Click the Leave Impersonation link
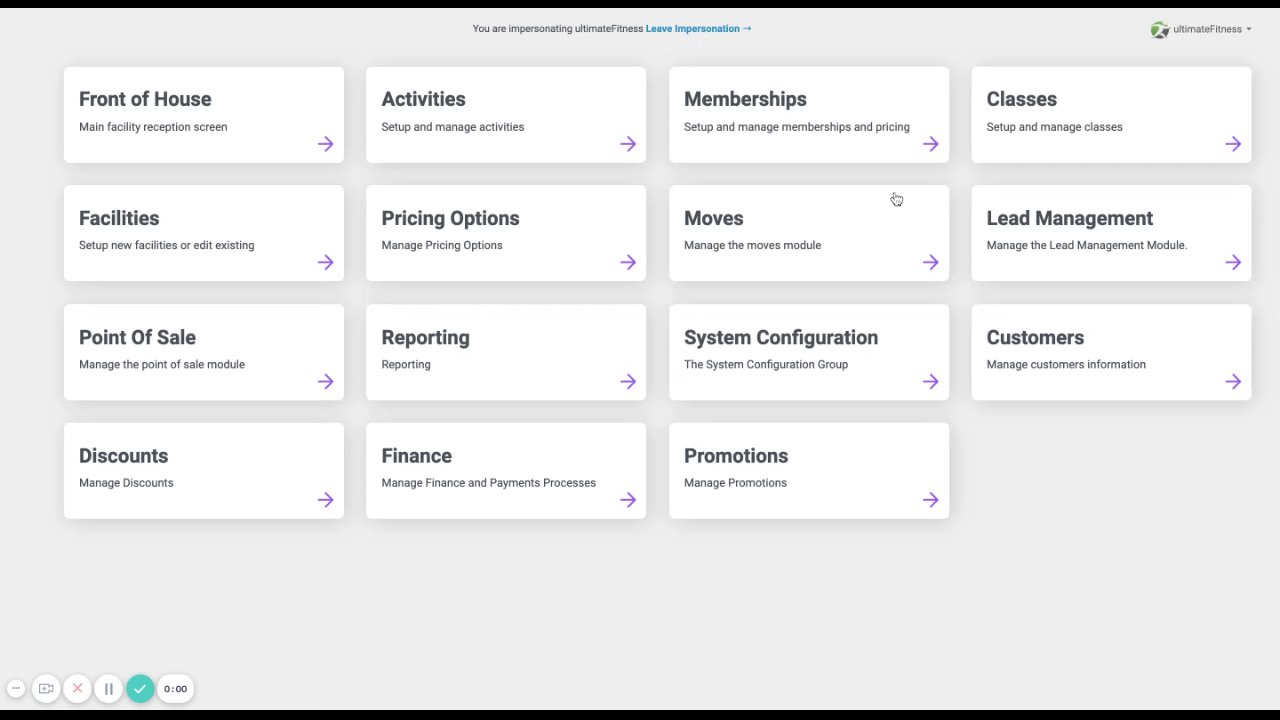 click(x=698, y=29)
